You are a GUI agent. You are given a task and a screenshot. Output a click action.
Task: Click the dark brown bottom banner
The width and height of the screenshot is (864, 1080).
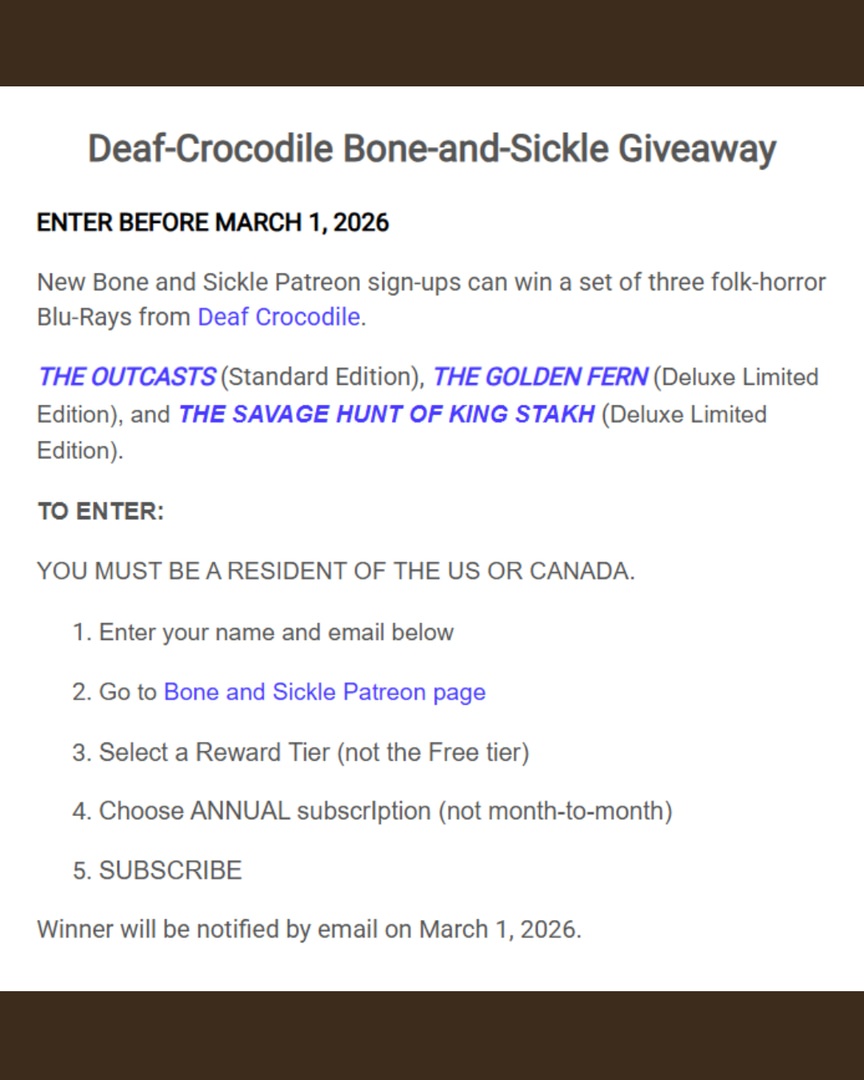pos(432,1035)
